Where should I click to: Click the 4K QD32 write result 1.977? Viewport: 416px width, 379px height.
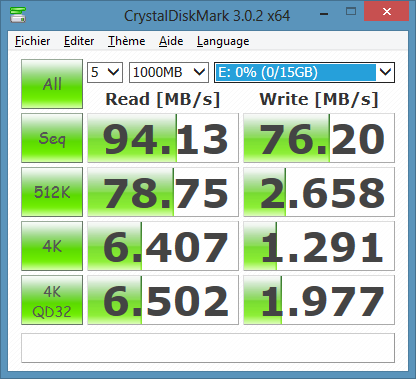[x=319, y=300]
